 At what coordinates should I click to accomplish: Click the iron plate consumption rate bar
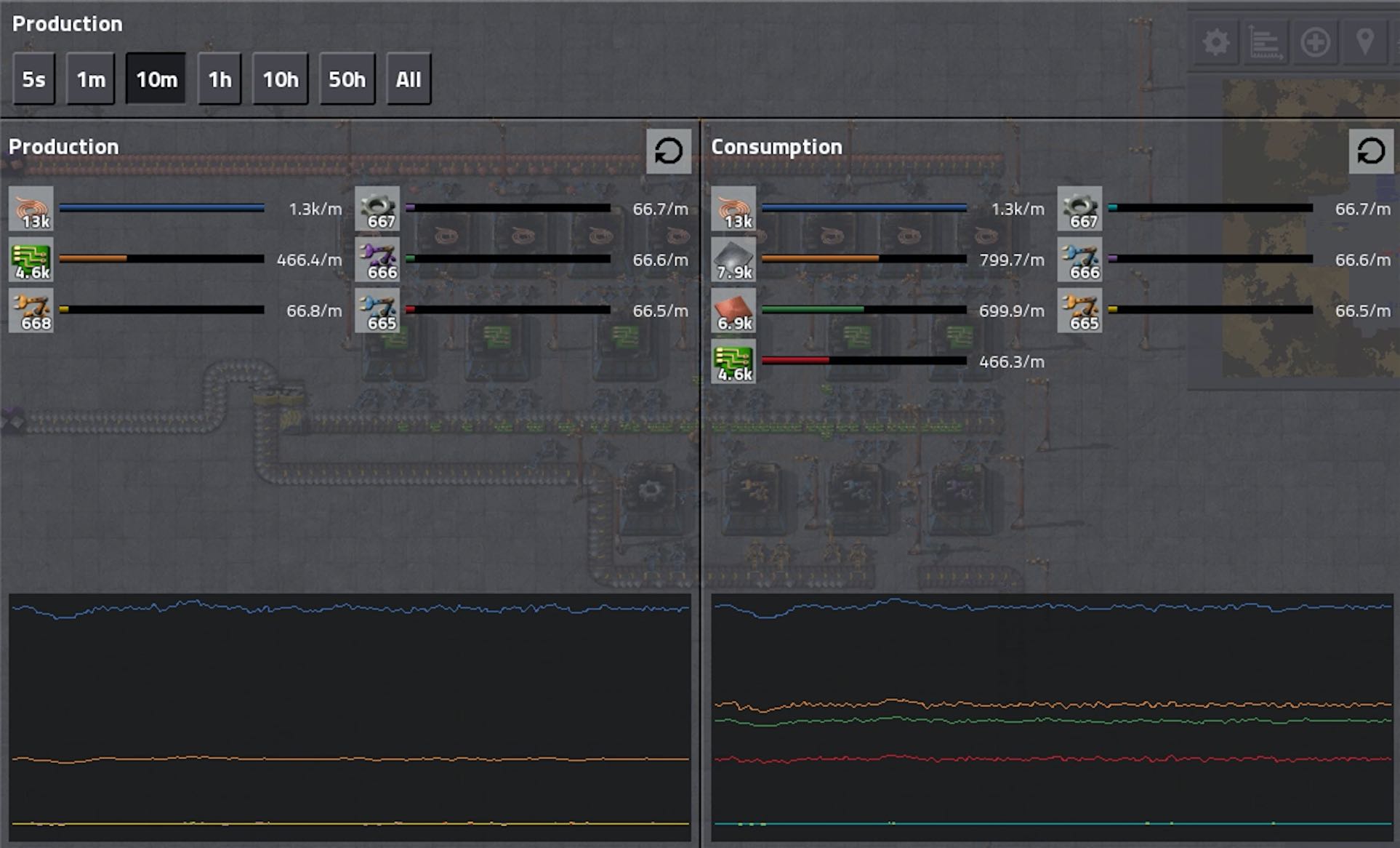point(864,259)
